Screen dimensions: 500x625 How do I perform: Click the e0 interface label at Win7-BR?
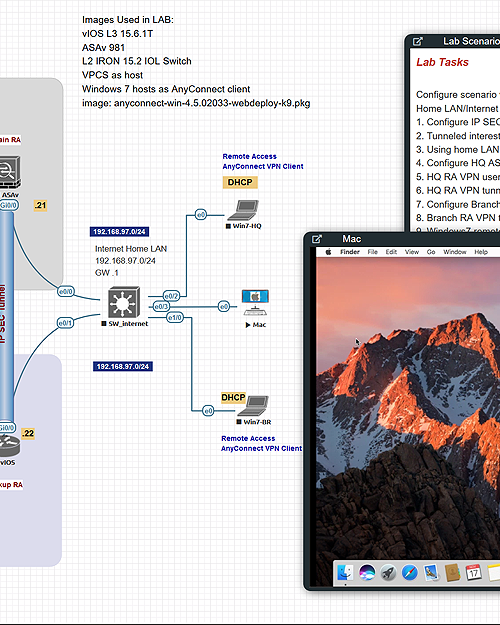pyautogui.click(x=208, y=411)
